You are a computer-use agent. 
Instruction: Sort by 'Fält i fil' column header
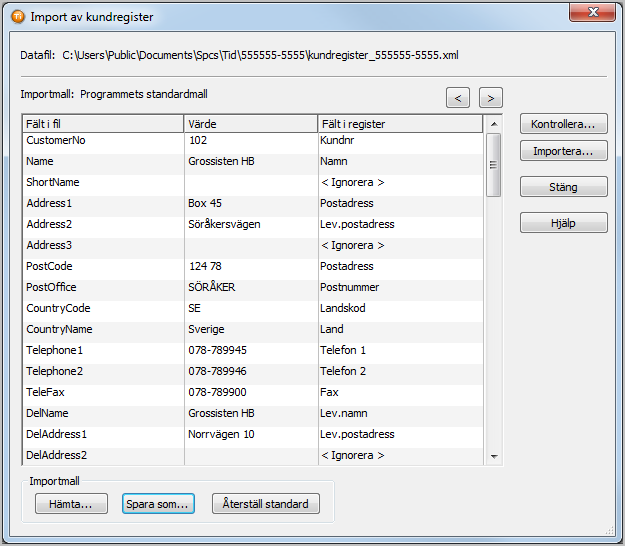pyautogui.click(x=103, y=124)
